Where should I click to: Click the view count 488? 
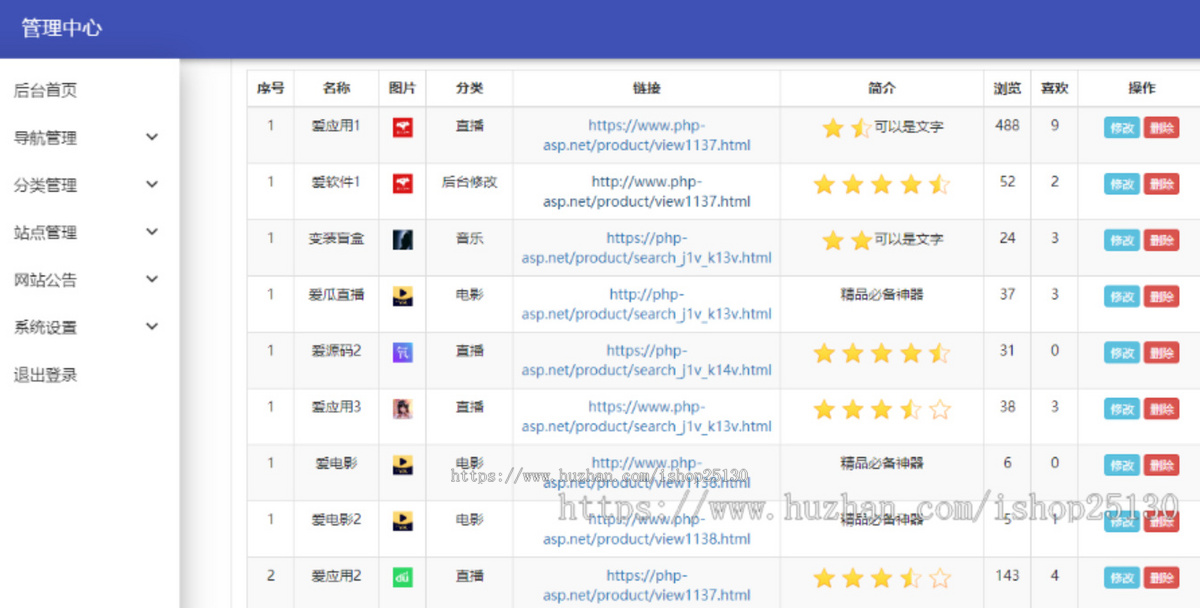point(1007,125)
